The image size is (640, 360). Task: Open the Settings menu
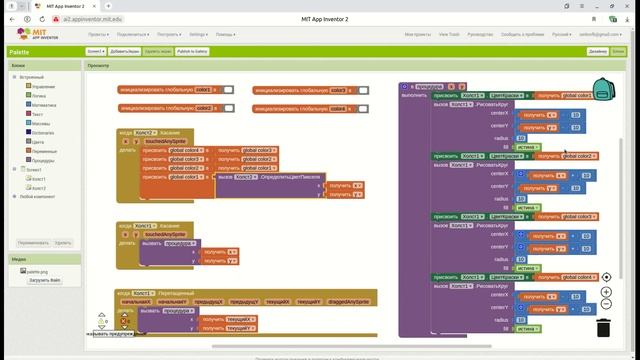[198, 35]
